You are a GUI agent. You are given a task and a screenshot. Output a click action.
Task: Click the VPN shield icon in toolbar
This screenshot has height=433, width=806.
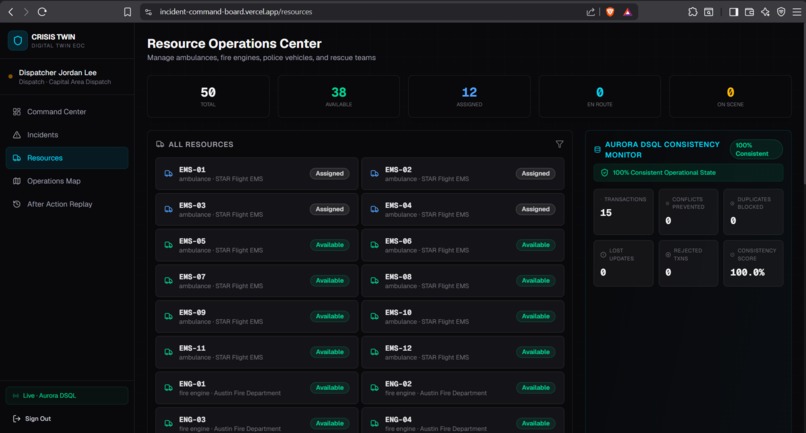781,12
